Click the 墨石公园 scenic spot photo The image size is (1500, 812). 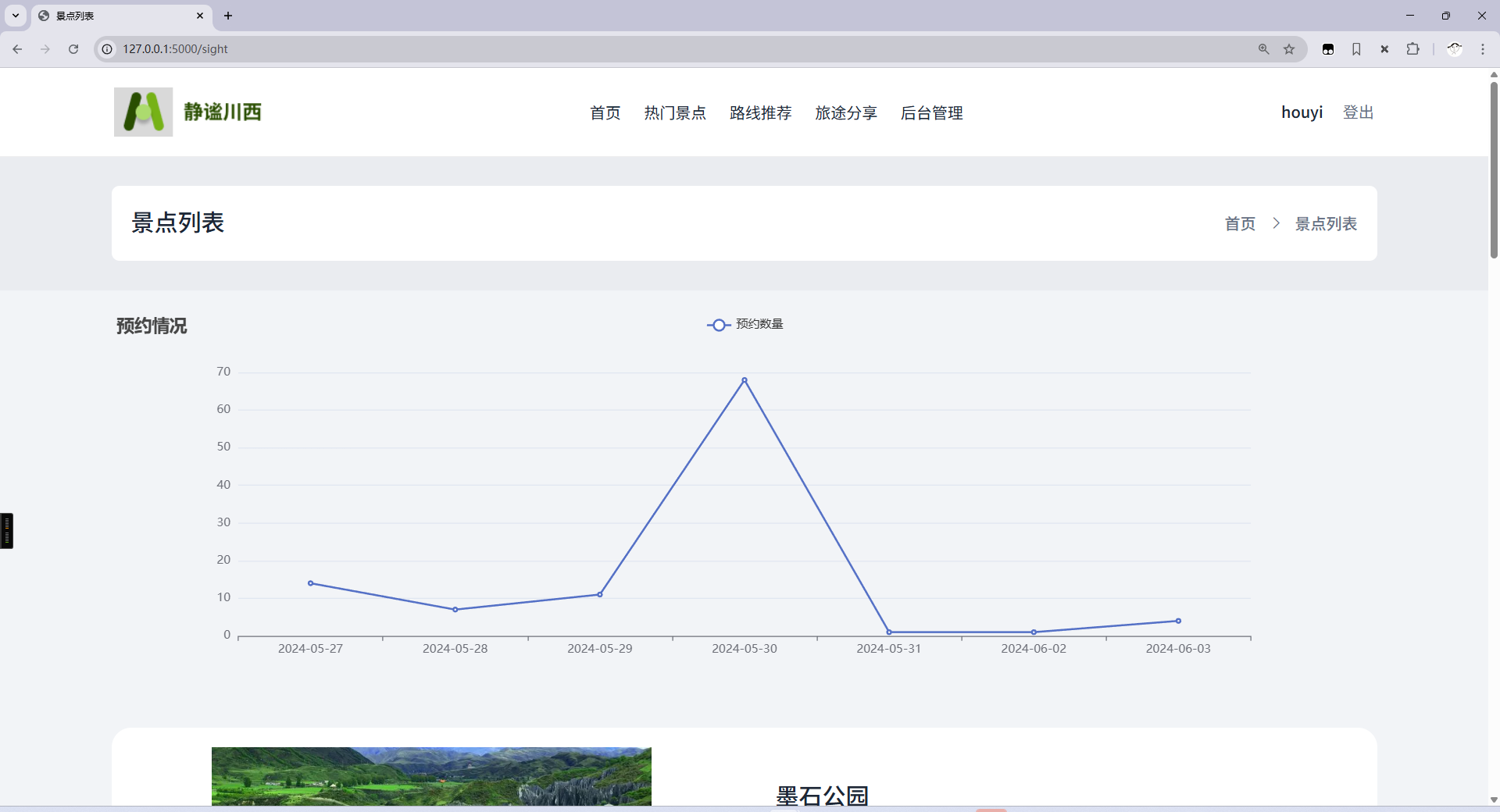click(x=431, y=776)
